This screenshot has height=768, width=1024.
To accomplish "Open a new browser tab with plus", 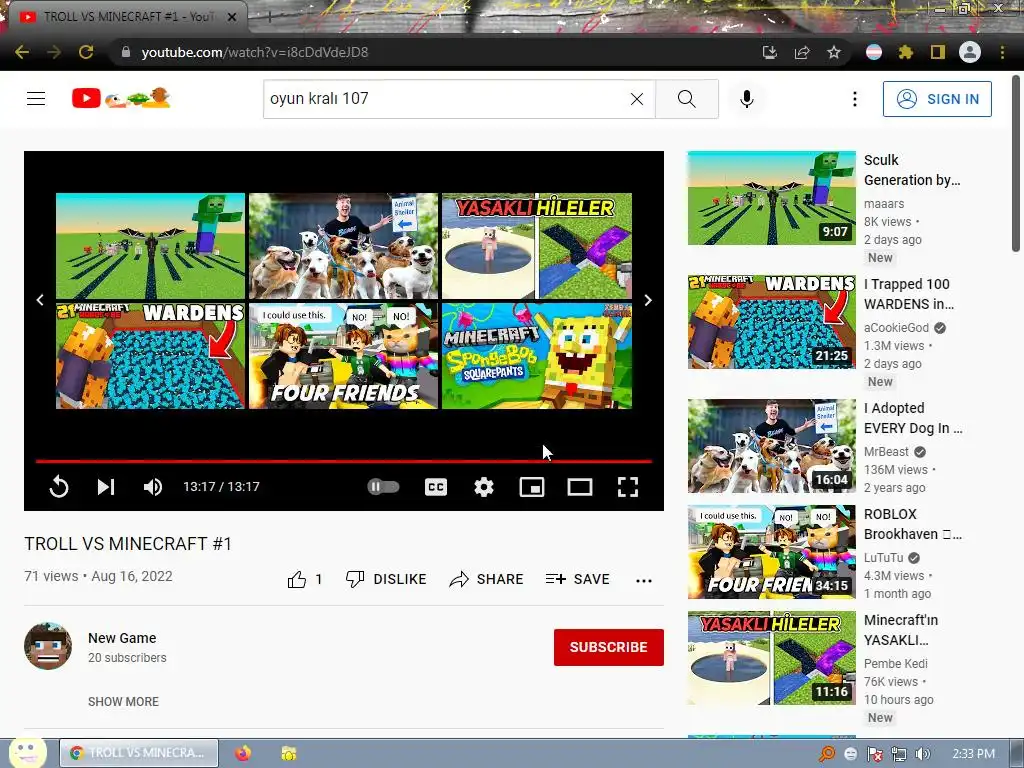I will tap(269, 17).
